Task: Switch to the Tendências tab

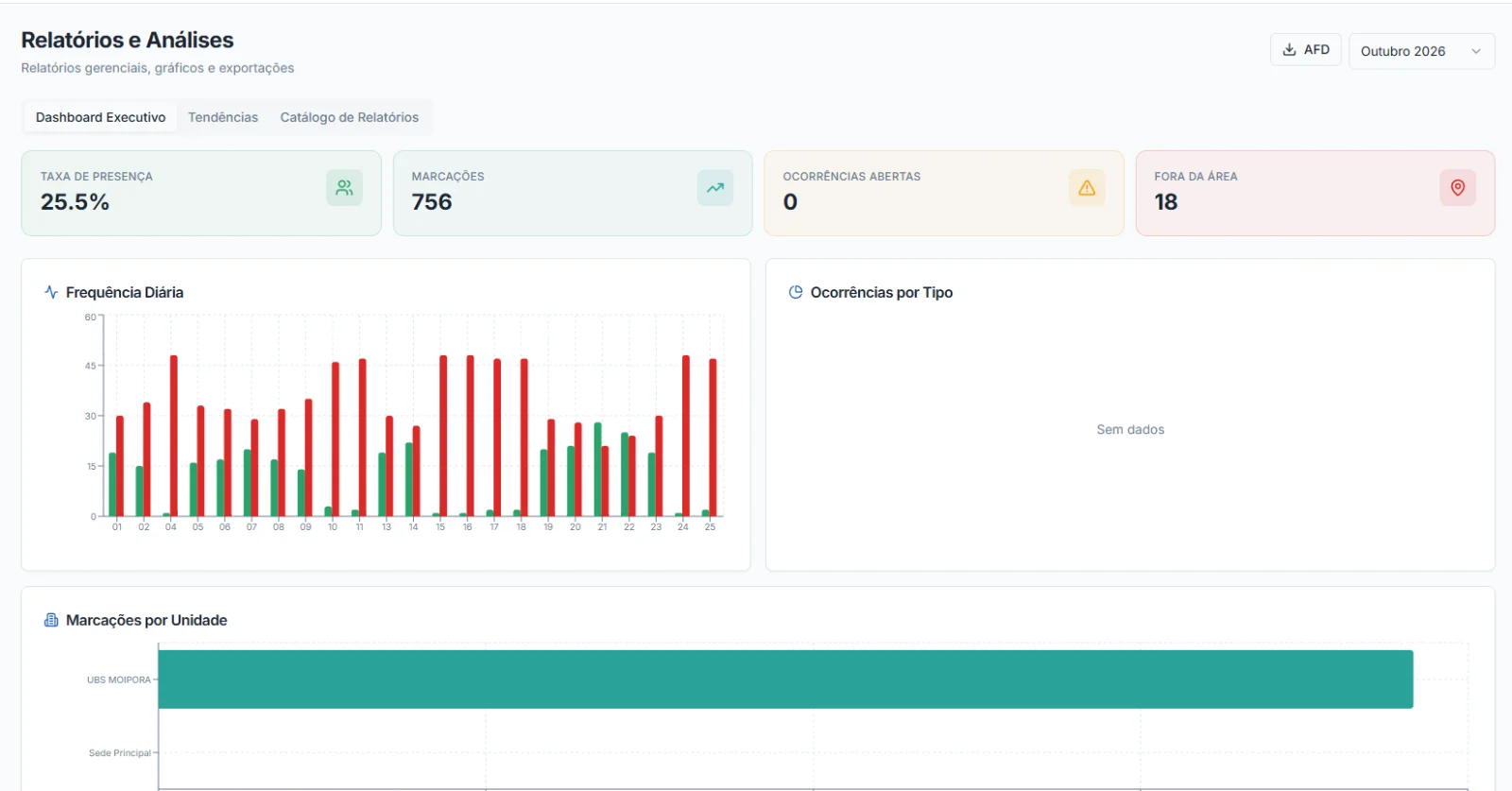Action: (x=223, y=117)
